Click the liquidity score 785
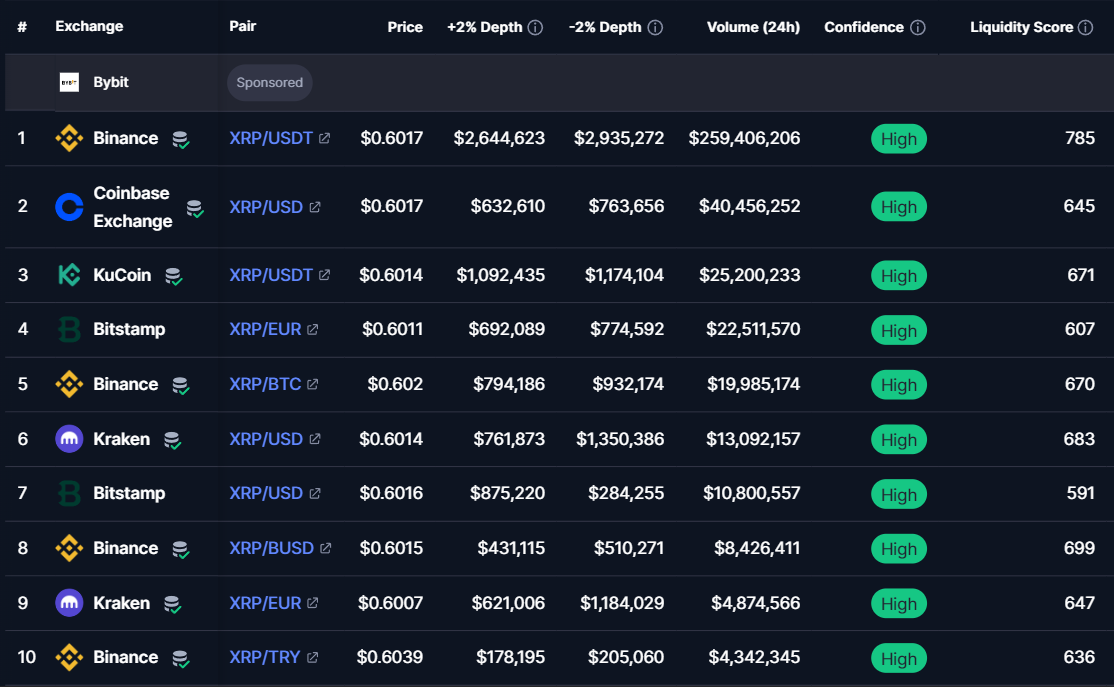Screen dimensions: 1114x687 (x=1080, y=138)
